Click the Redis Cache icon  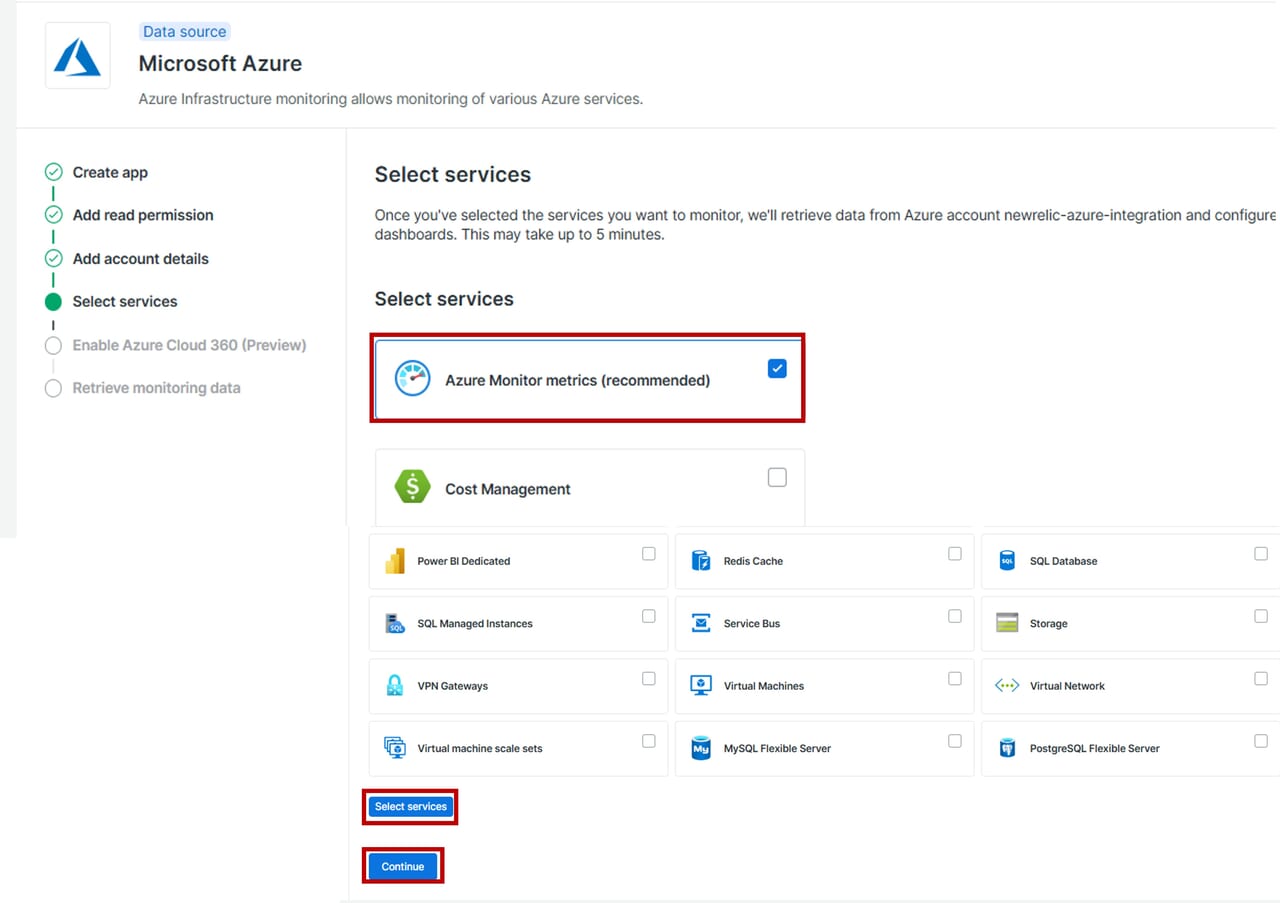[701, 561]
